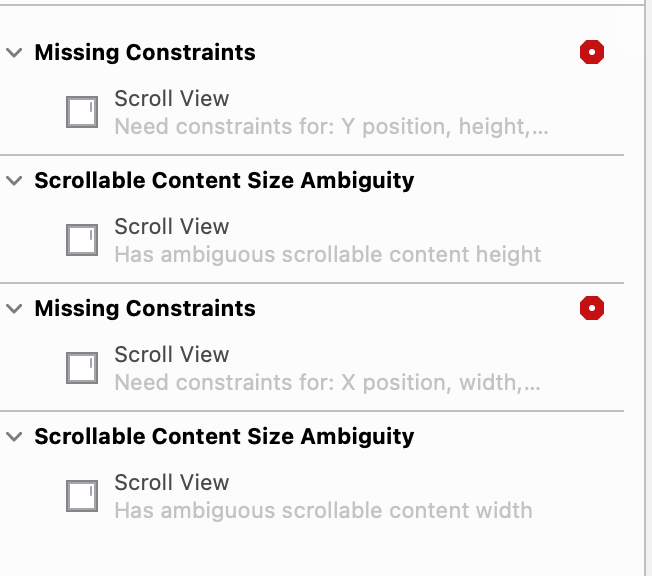Click the red error icon for the Y position Missing Constraints
This screenshot has width=652, height=576.
point(592,52)
